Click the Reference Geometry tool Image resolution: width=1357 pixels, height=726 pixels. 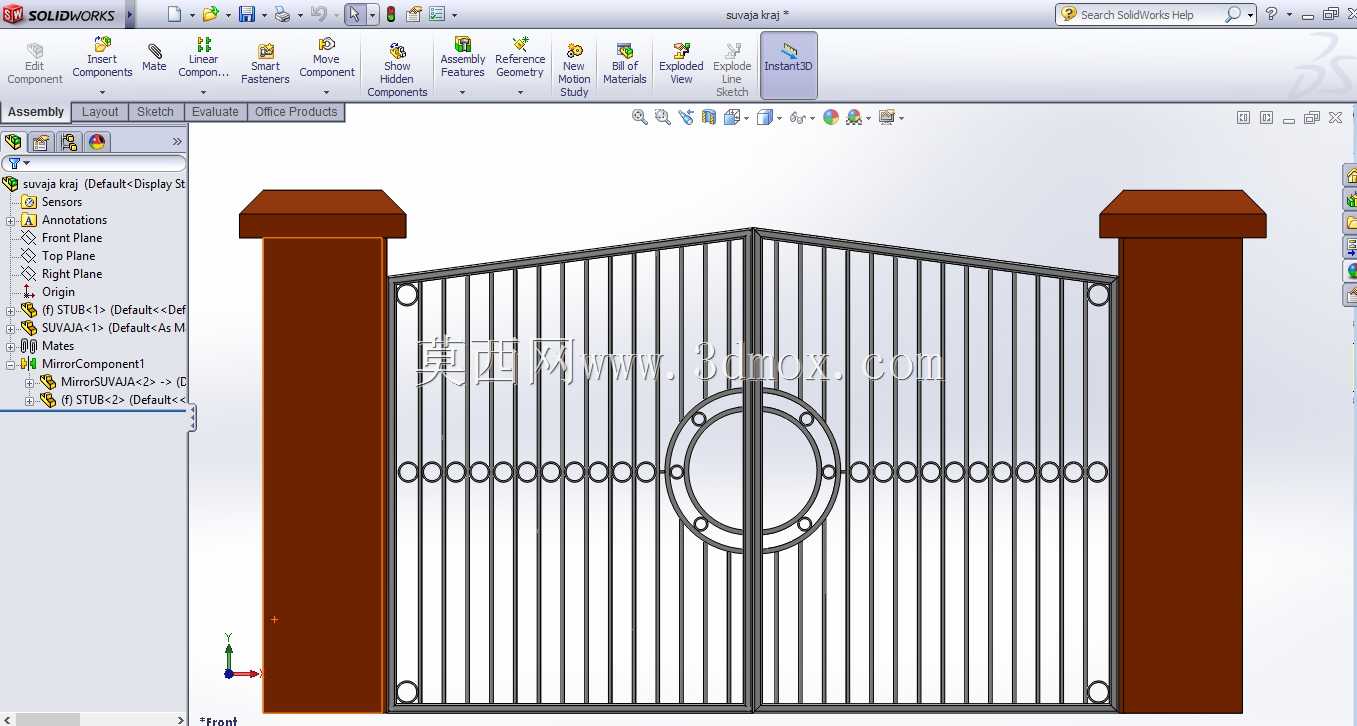click(x=520, y=58)
